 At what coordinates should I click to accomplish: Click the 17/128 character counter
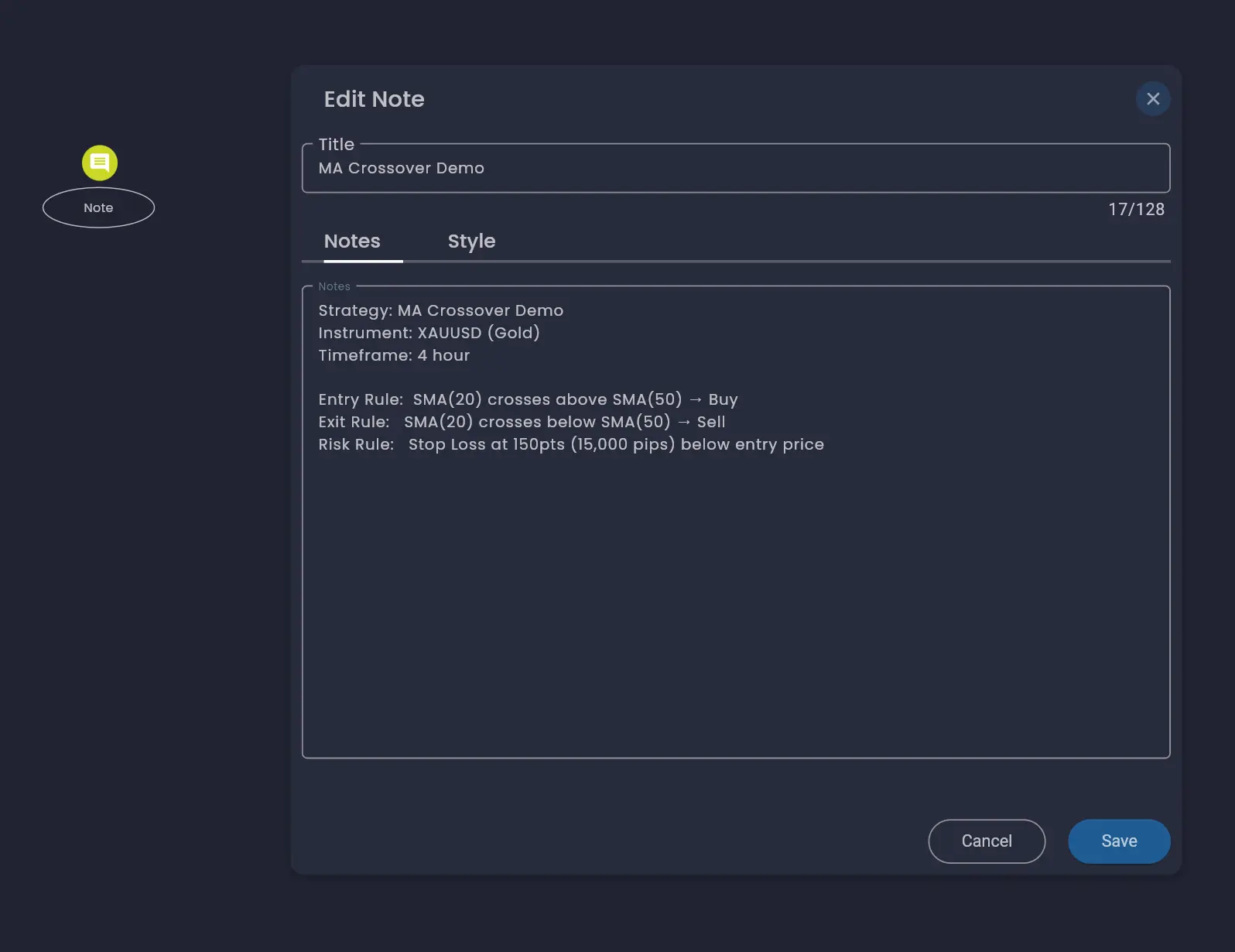(1135, 210)
